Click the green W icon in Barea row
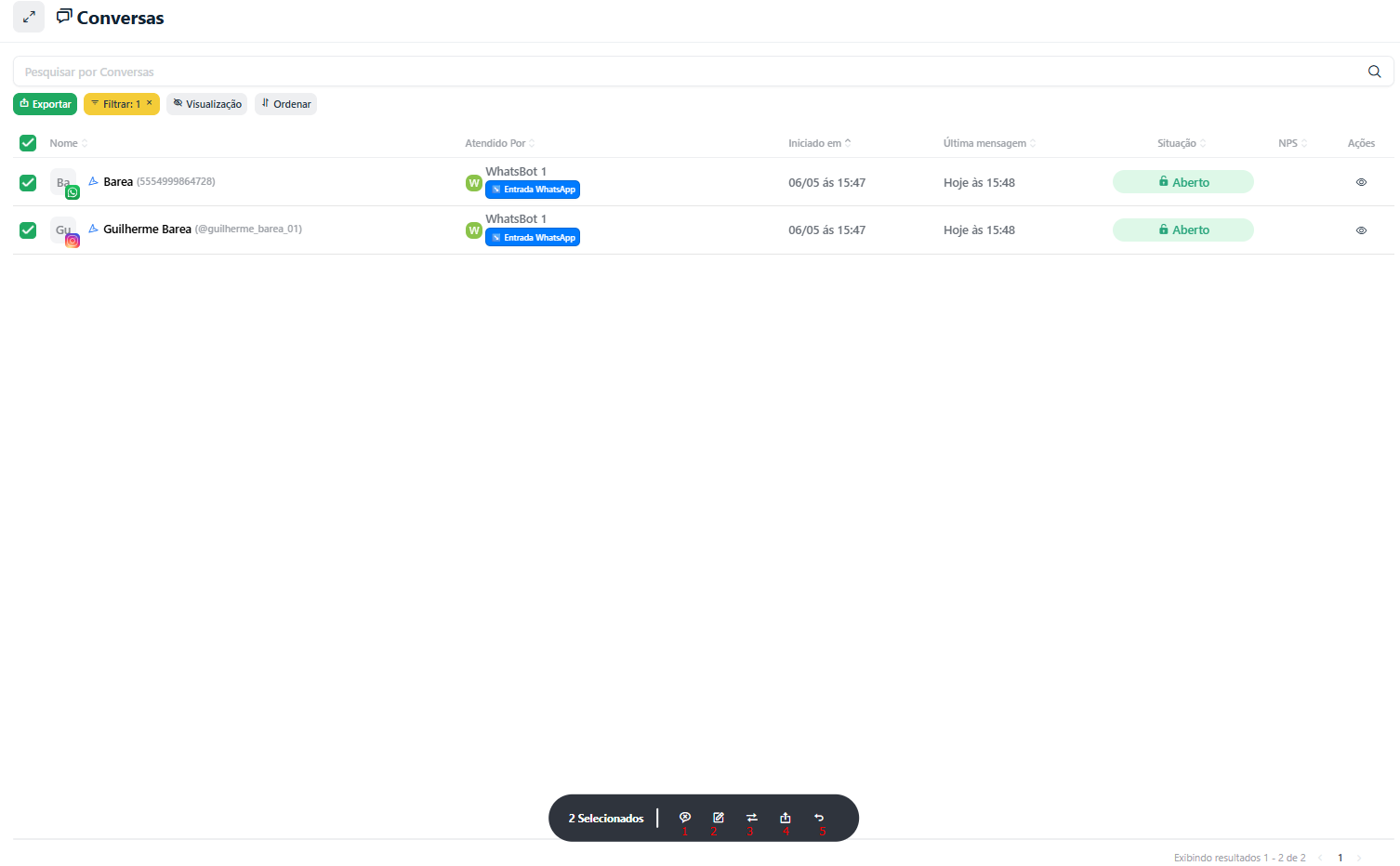The height and width of the screenshot is (866, 1400). 474,183
